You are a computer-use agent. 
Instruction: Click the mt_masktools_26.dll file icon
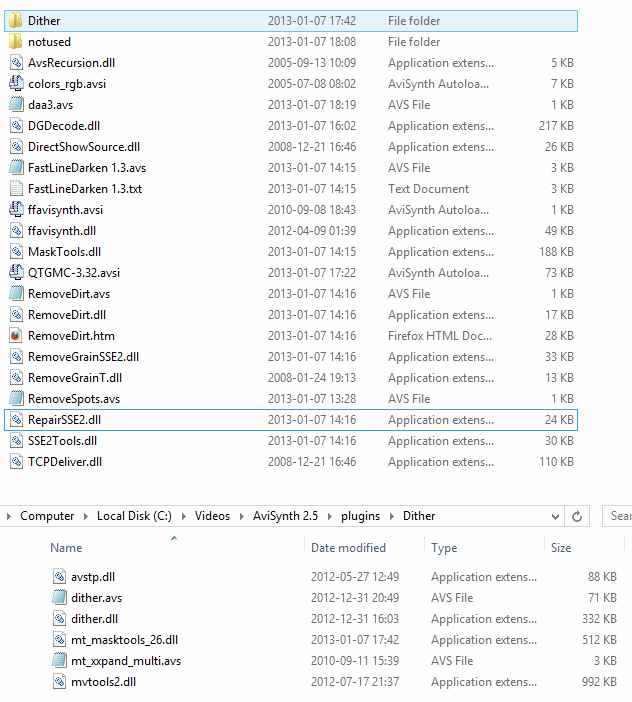59,640
